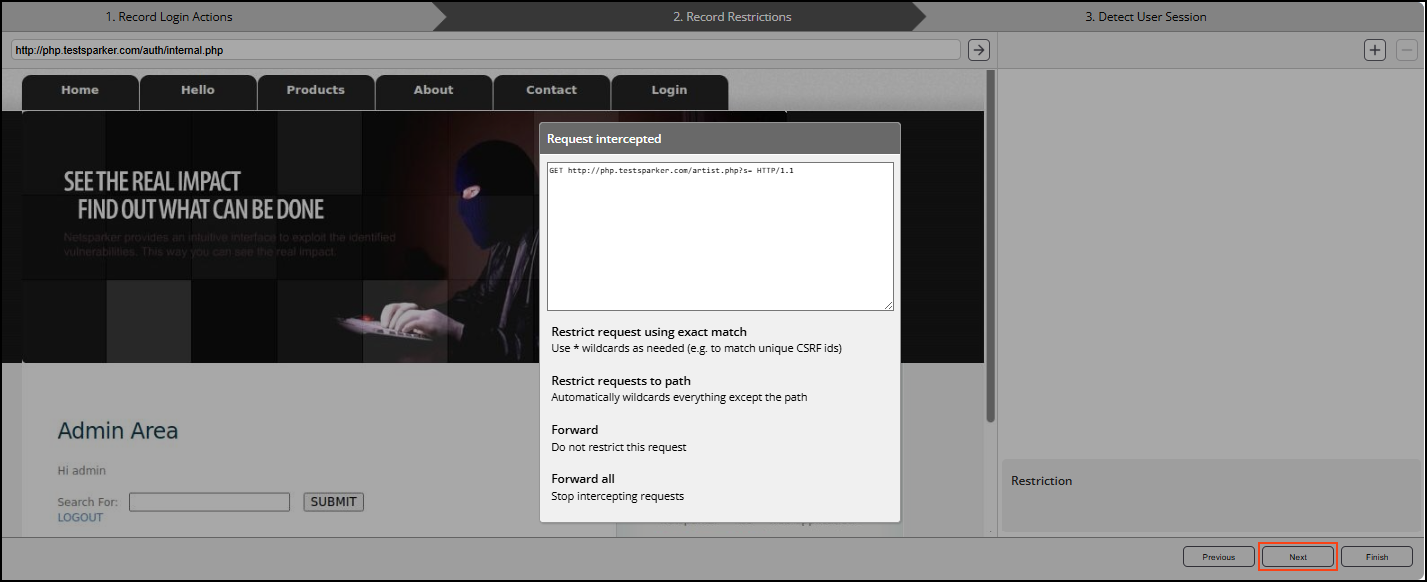The width and height of the screenshot is (1427, 582).
Task: Click the LOGOUT link
Action: [80, 517]
